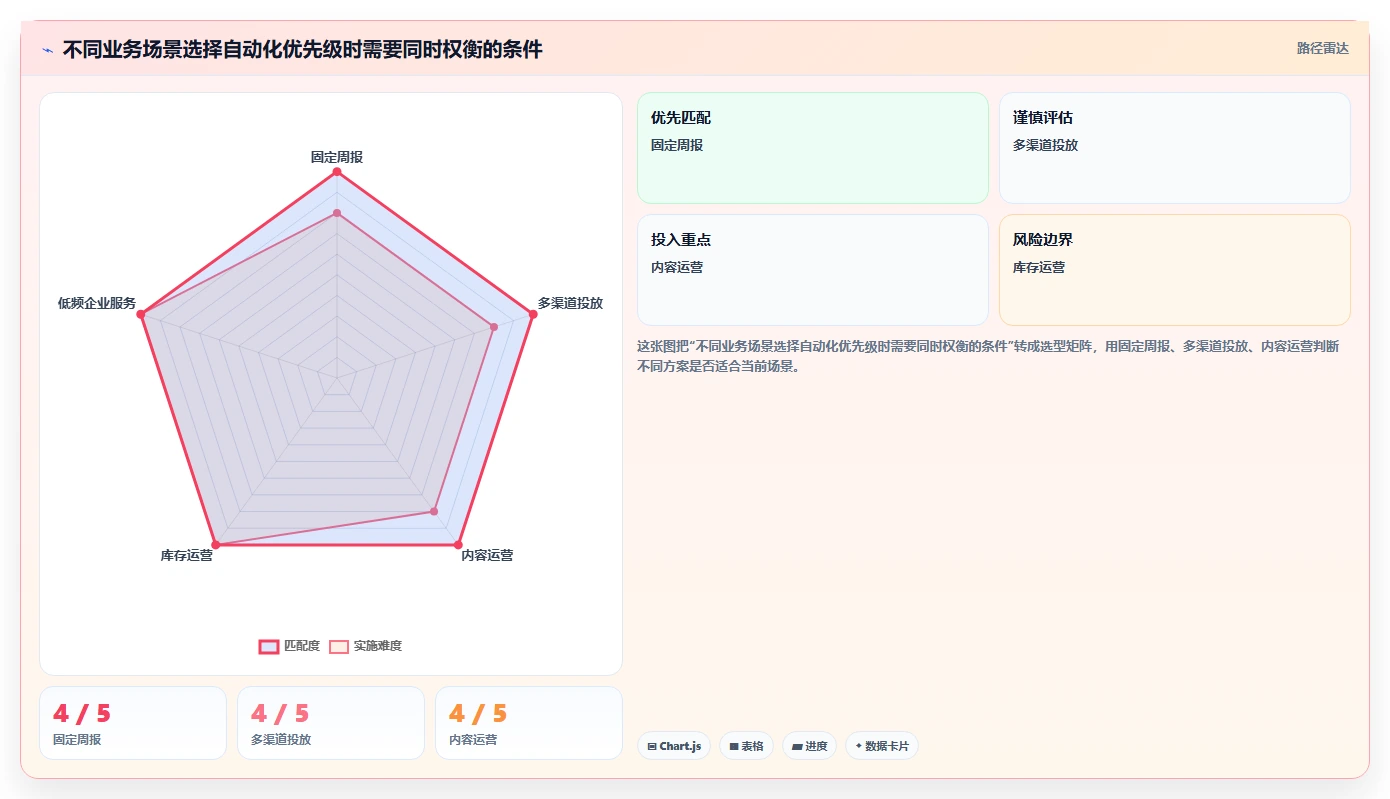Click the outer 匹配度 point on 内容运营 axis

458,545
